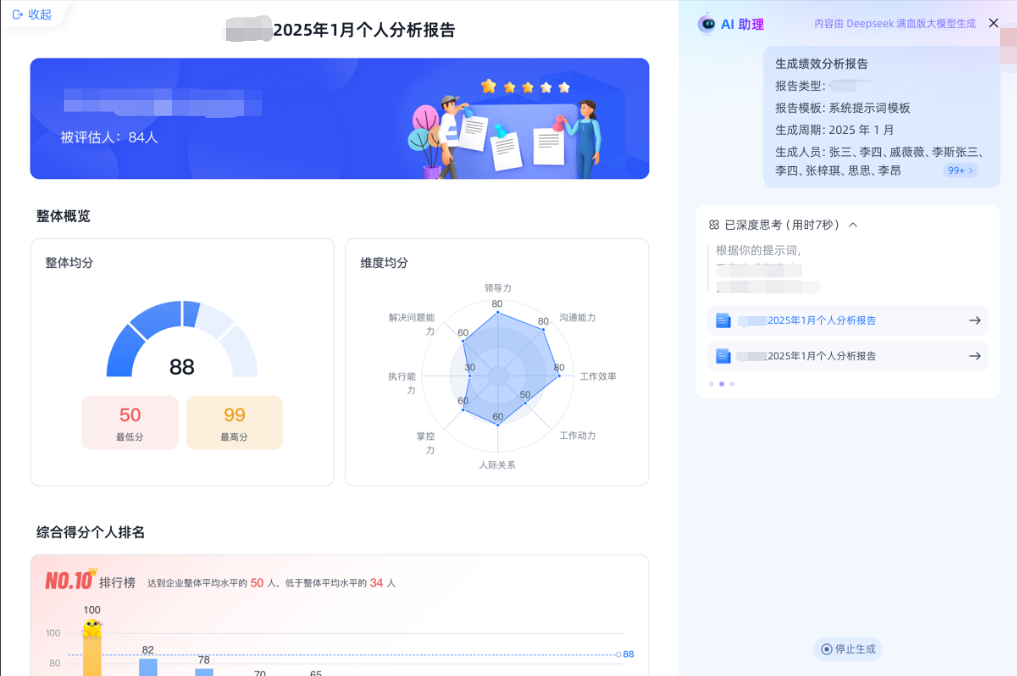Click the 整体均分 gauge showing 88
This screenshot has width=1017, height=676.
tap(182, 345)
